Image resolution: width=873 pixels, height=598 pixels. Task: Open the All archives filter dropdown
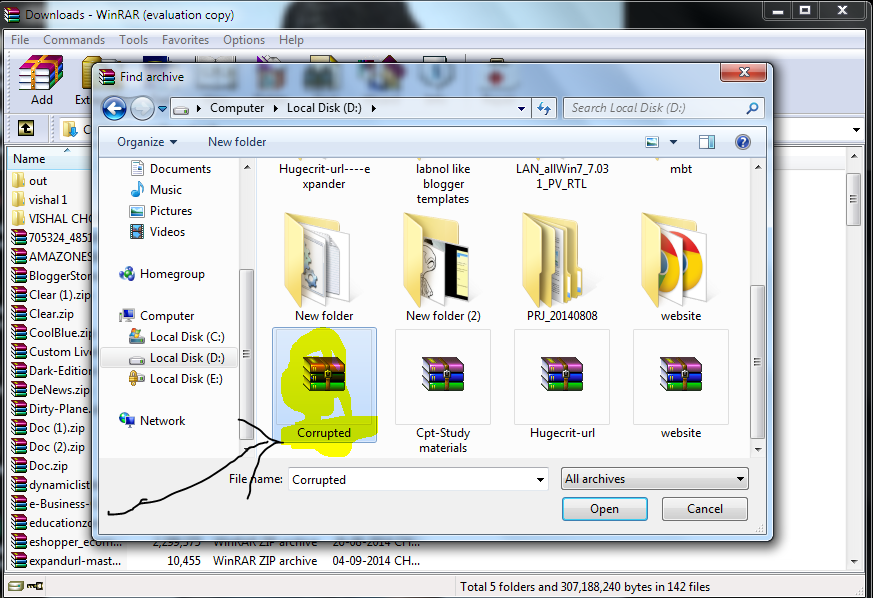pyautogui.click(x=654, y=478)
